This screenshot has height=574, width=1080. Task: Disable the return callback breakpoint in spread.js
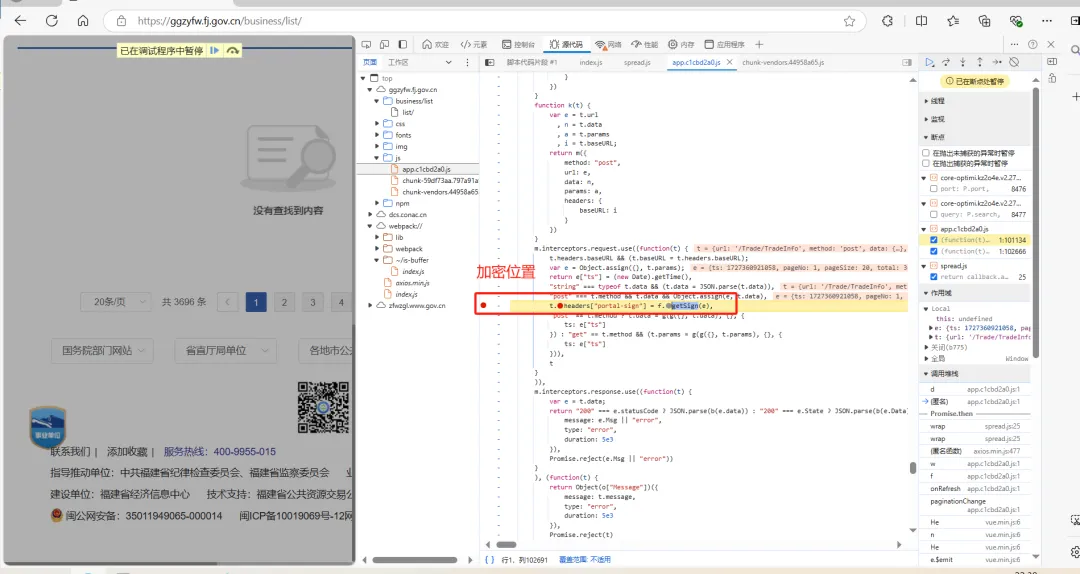[x=933, y=277]
